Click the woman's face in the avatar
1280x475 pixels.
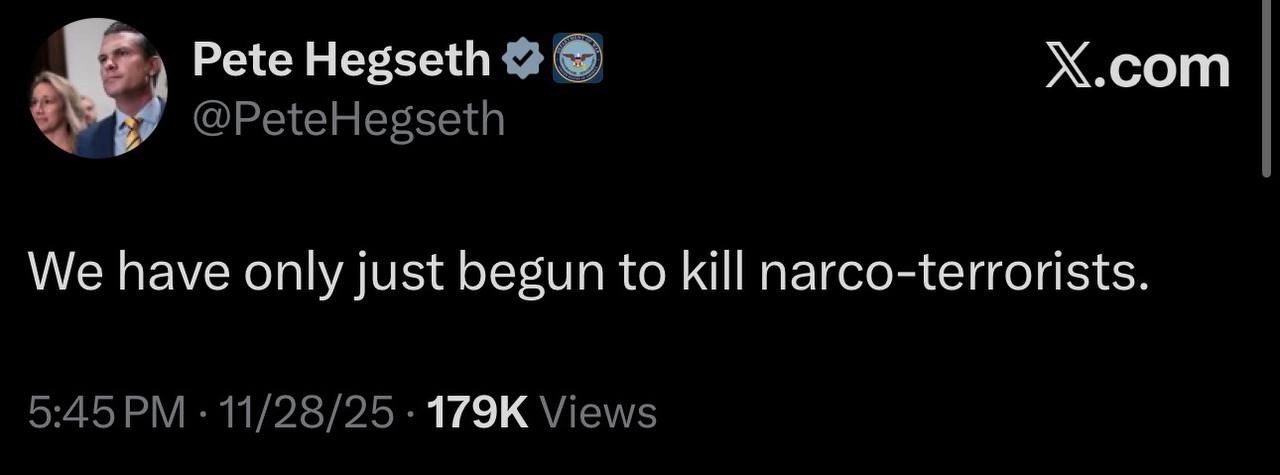49,106
